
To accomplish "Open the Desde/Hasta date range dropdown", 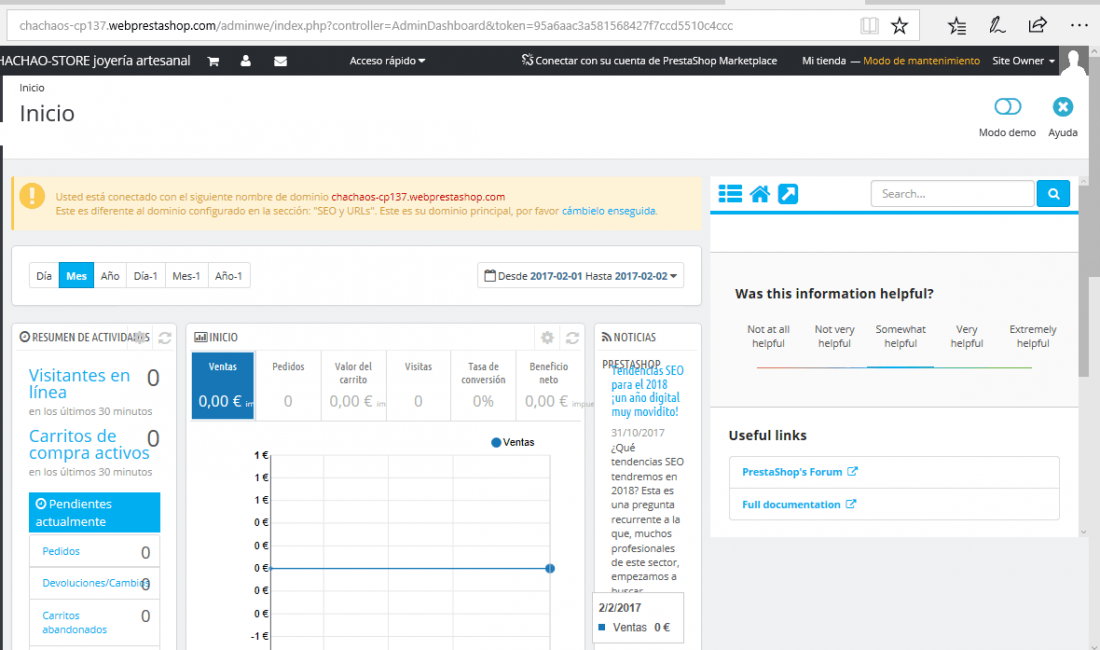I will tap(581, 276).
